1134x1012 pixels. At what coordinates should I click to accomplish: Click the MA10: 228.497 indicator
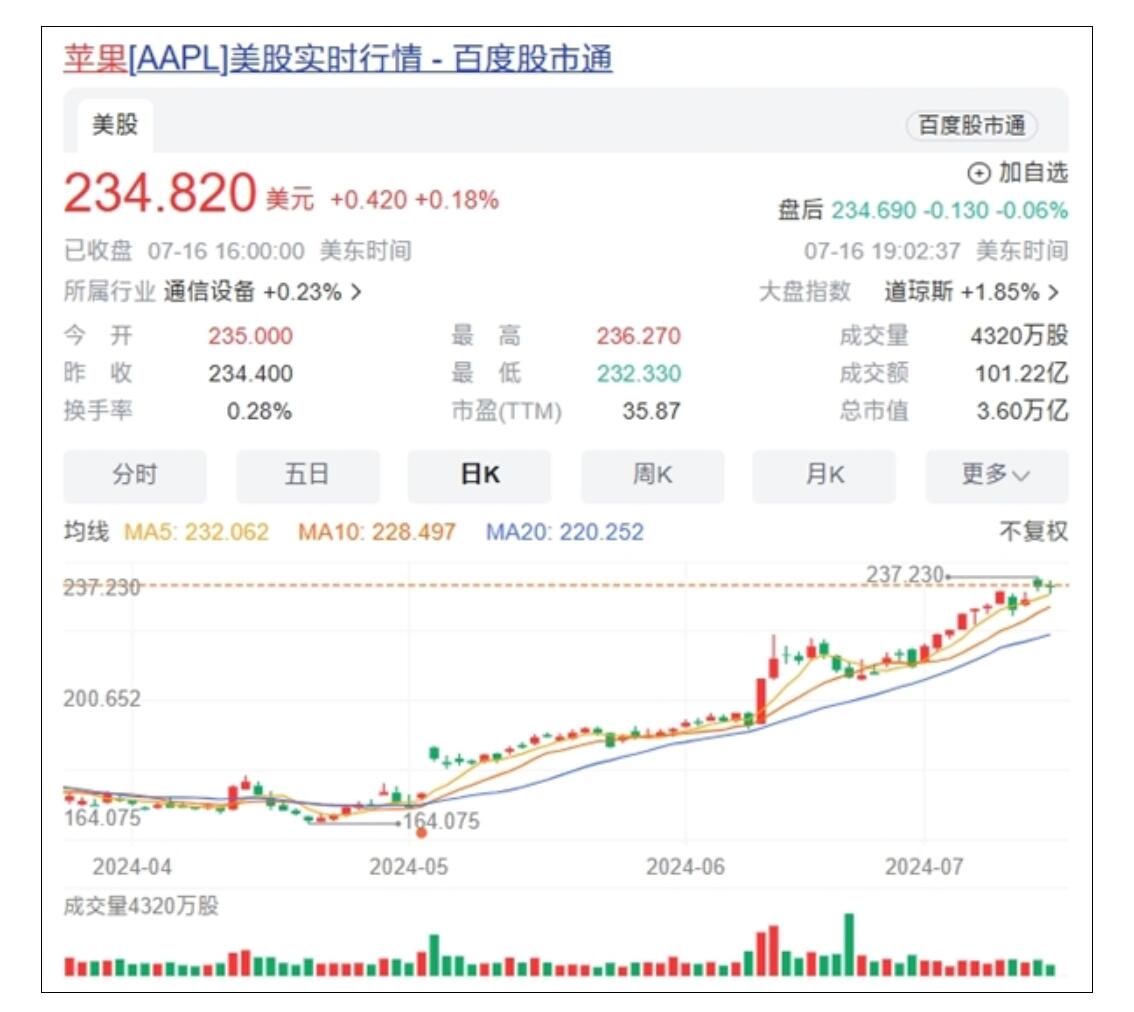click(x=377, y=532)
